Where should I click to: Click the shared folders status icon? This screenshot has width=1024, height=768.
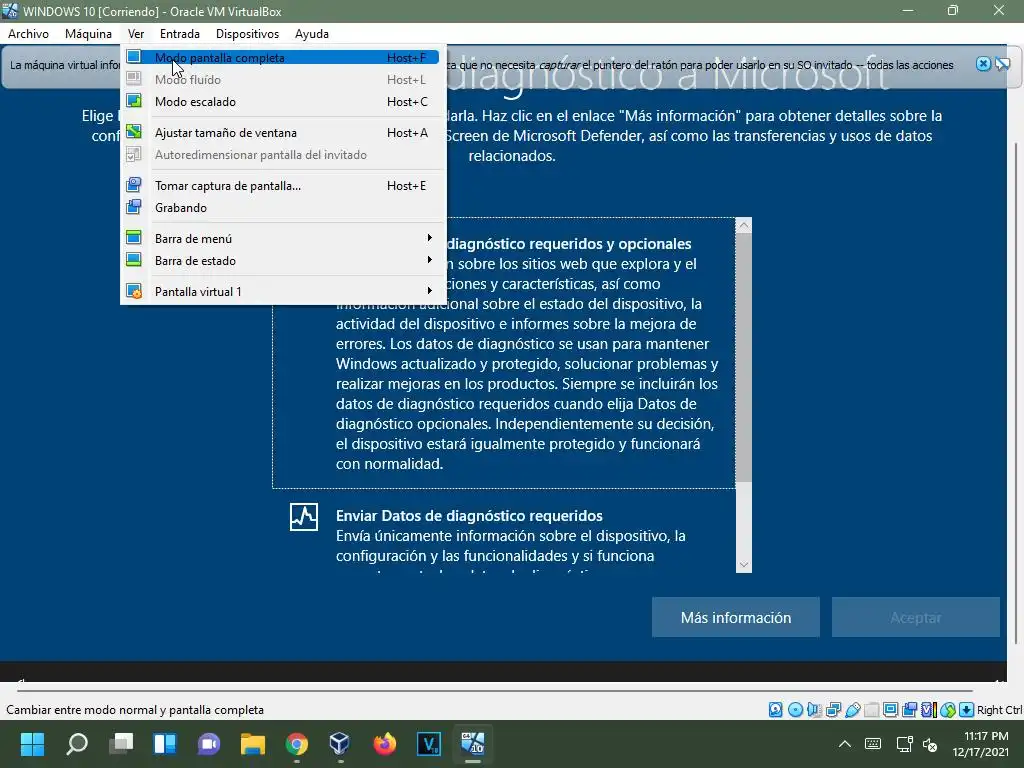(871, 710)
